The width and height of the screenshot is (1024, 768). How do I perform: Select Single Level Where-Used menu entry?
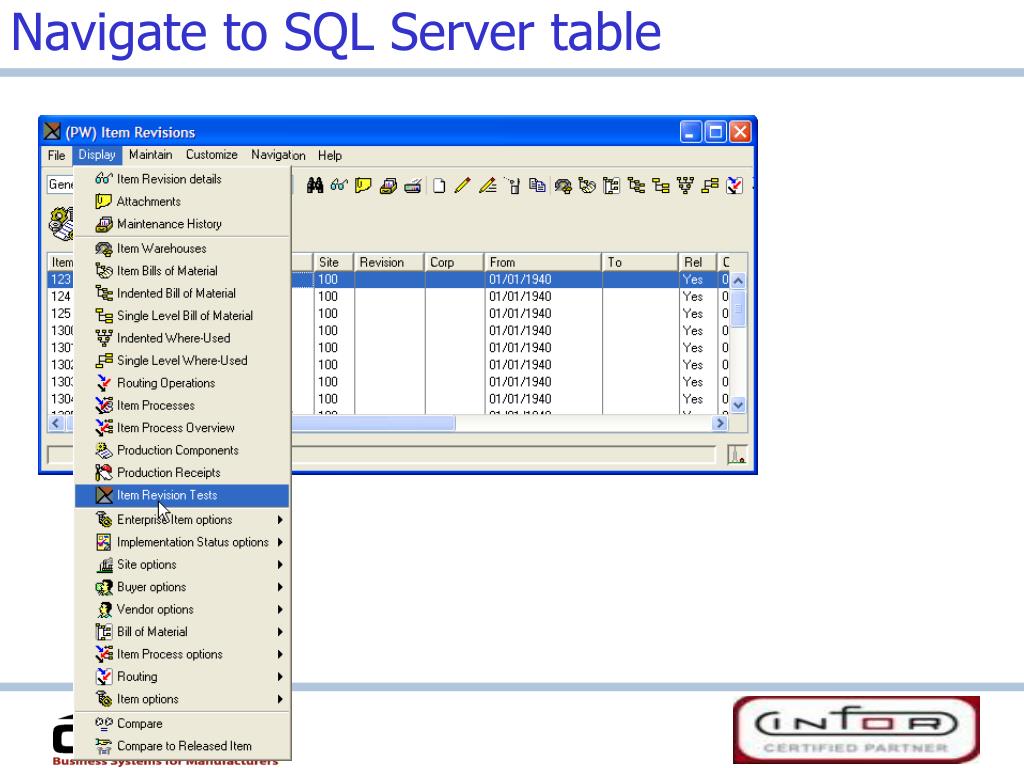tap(182, 360)
